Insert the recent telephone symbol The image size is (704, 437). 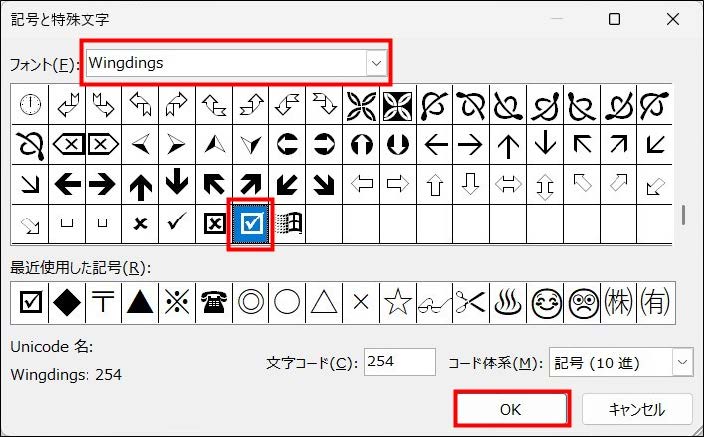[x=214, y=303]
